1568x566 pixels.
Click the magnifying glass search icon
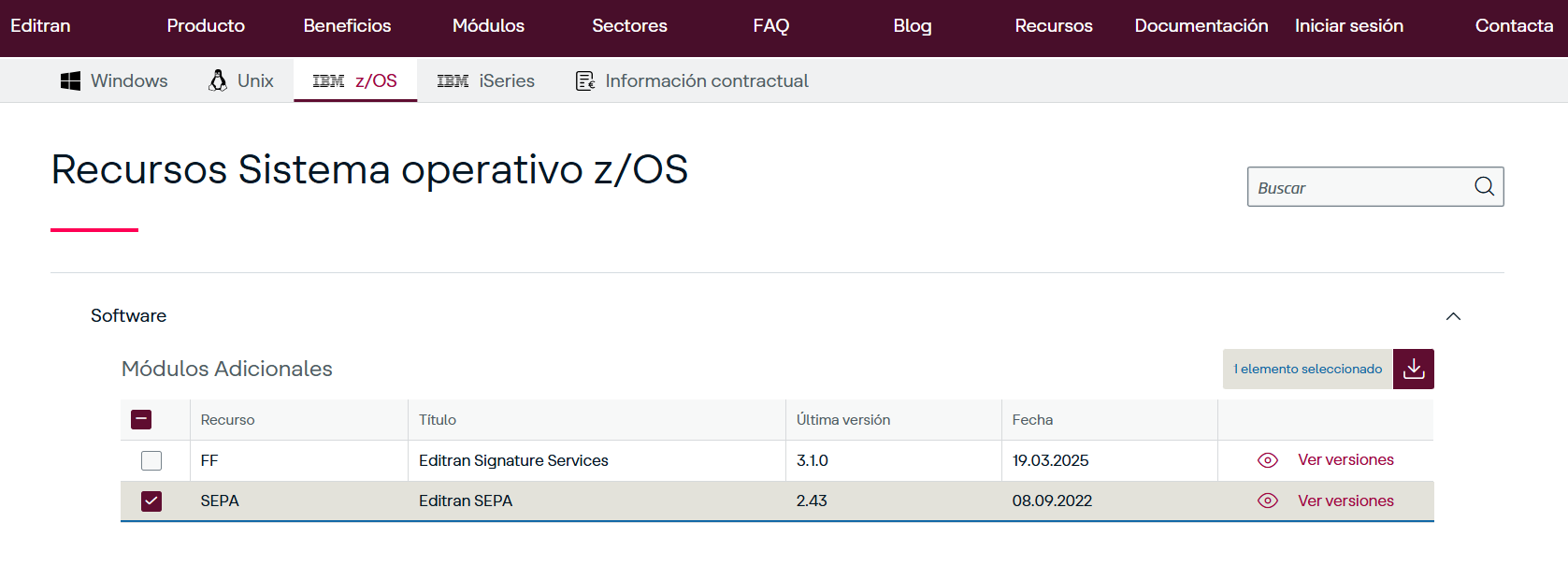point(1484,187)
